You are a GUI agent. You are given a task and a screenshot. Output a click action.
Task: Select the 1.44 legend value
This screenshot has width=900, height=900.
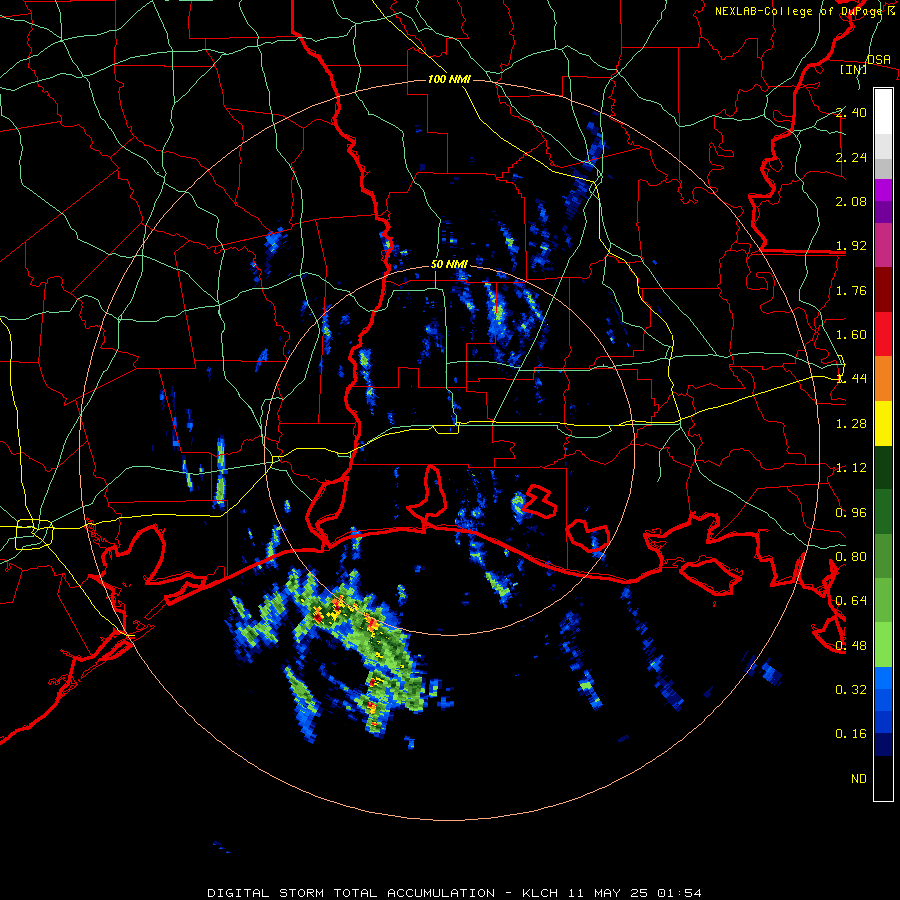pos(851,378)
